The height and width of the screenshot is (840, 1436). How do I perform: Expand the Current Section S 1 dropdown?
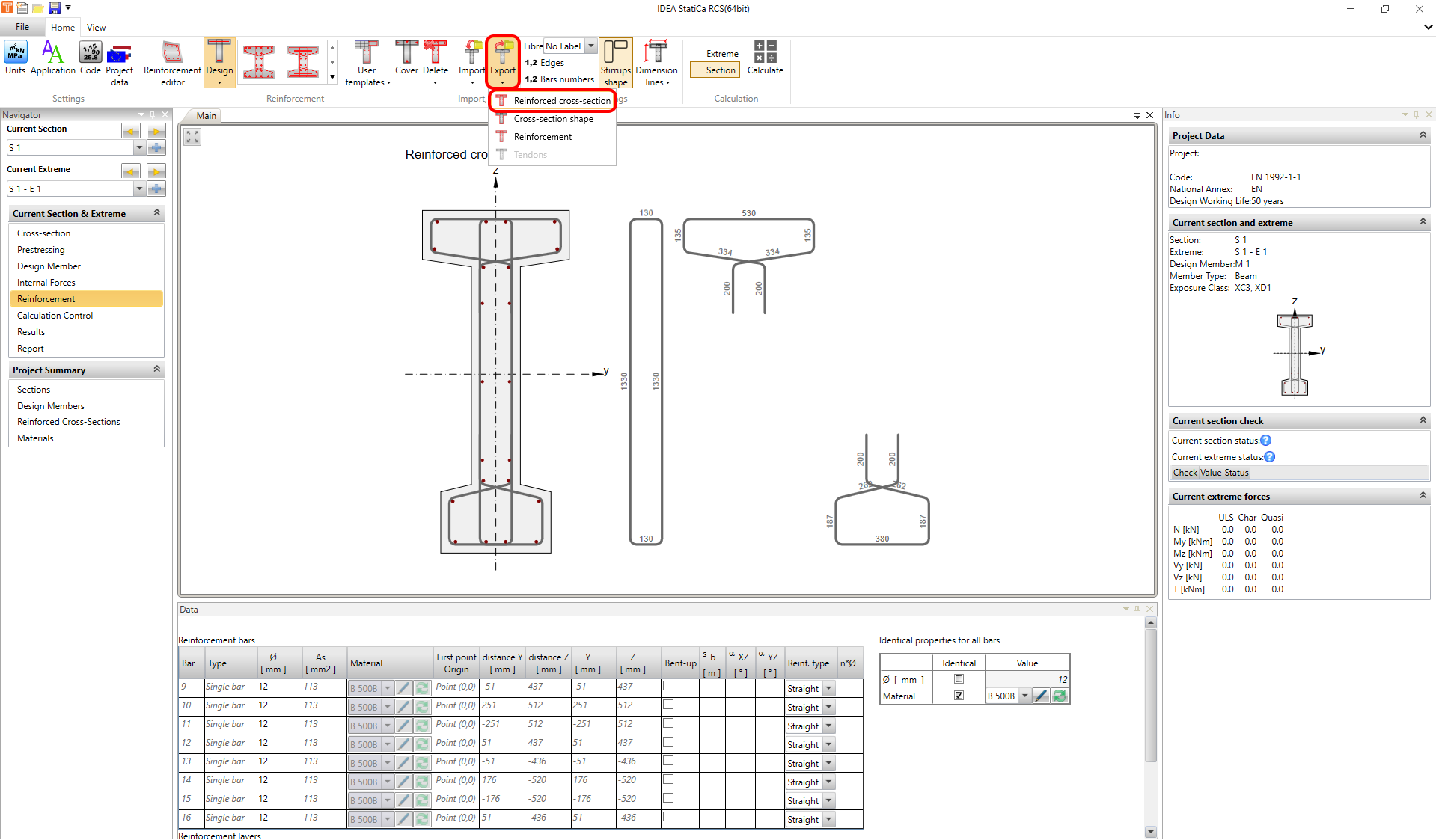[x=139, y=148]
